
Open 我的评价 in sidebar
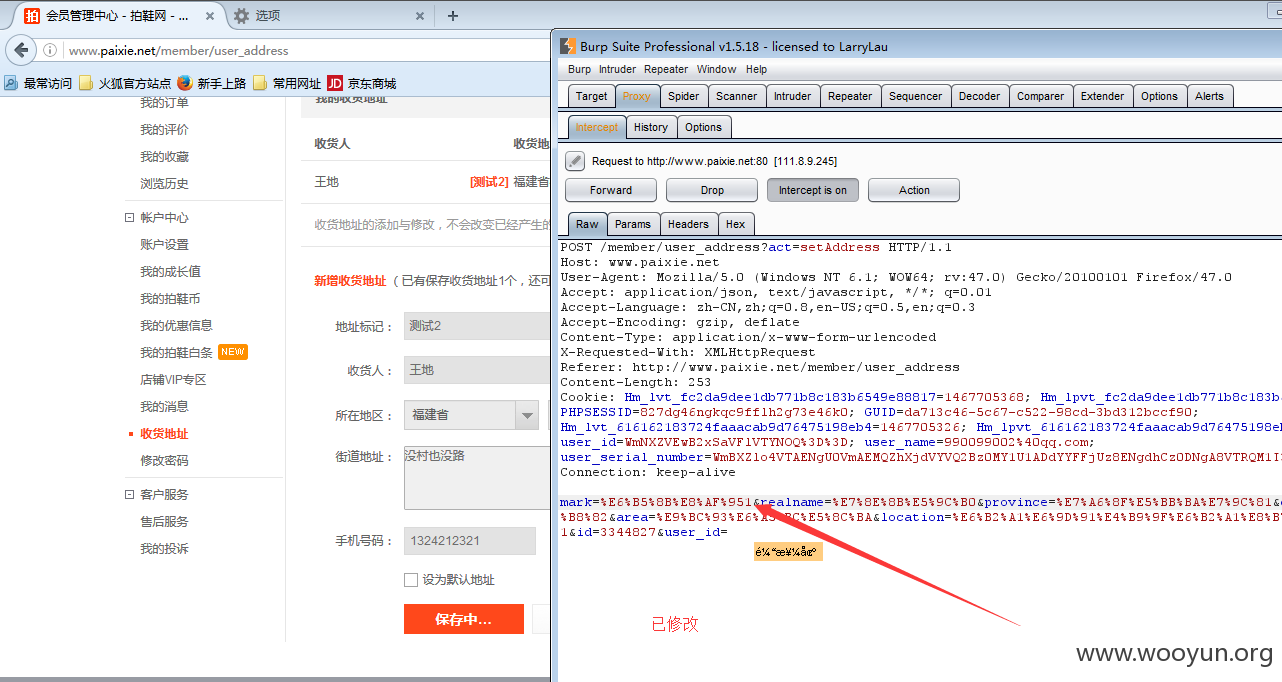tap(164, 129)
